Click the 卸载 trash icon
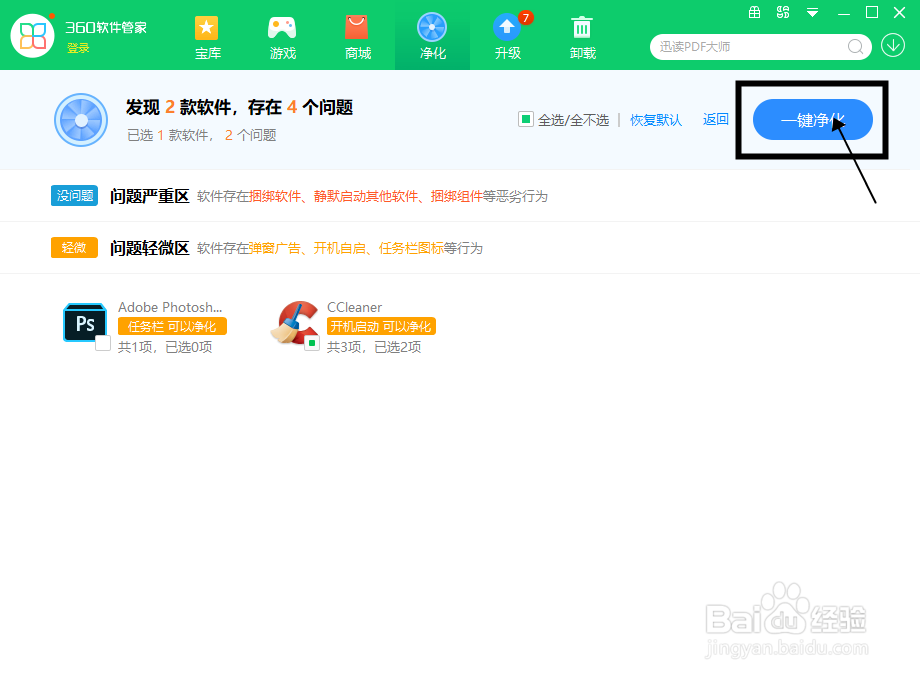The image size is (920, 680). point(582,27)
